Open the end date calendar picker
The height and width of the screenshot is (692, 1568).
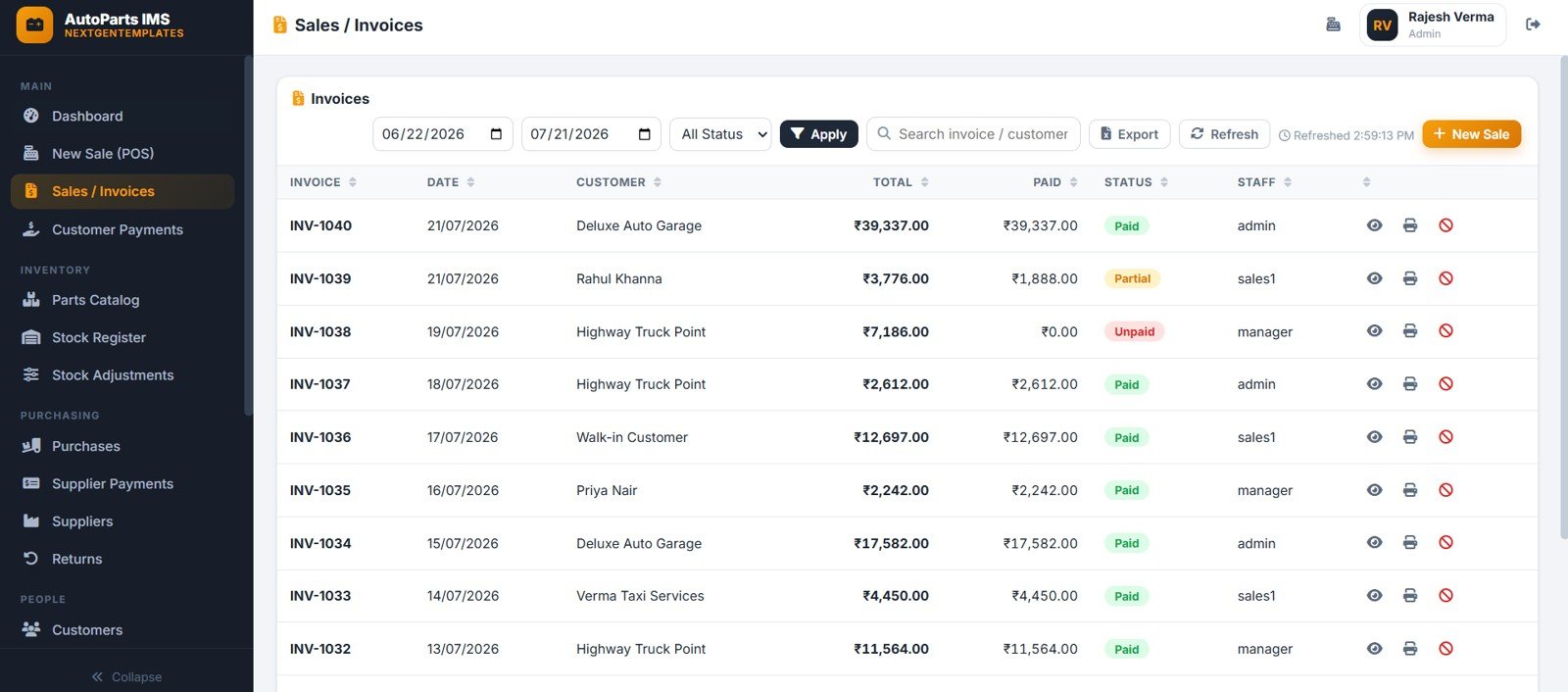(x=644, y=134)
